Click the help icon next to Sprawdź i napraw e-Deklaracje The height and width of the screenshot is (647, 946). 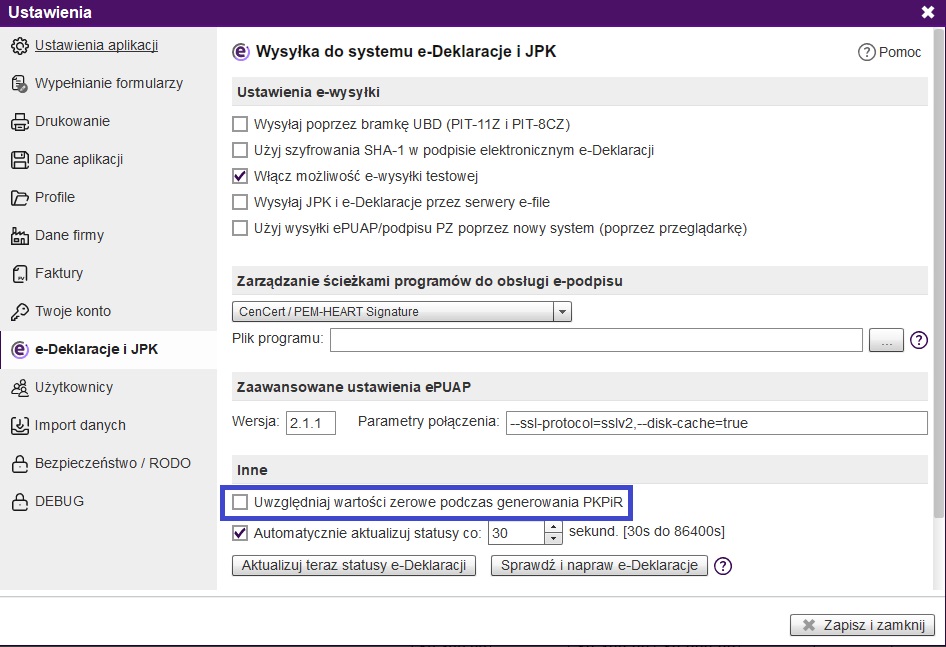tap(722, 566)
